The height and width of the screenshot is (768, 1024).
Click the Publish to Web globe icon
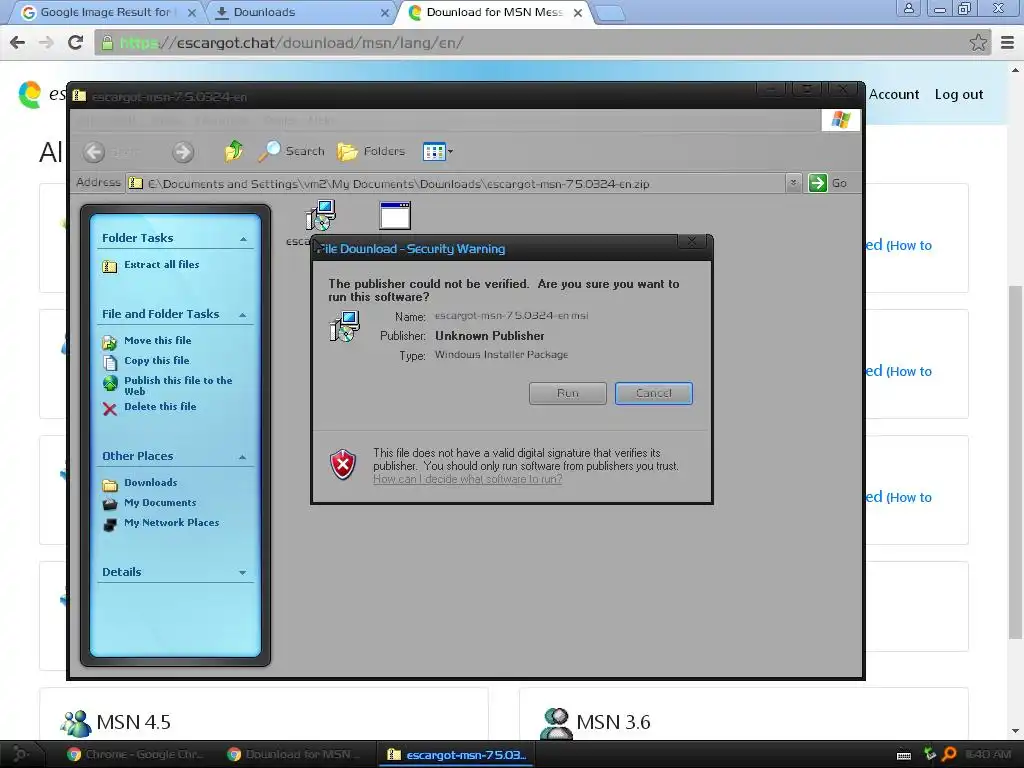(x=110, y=383)
